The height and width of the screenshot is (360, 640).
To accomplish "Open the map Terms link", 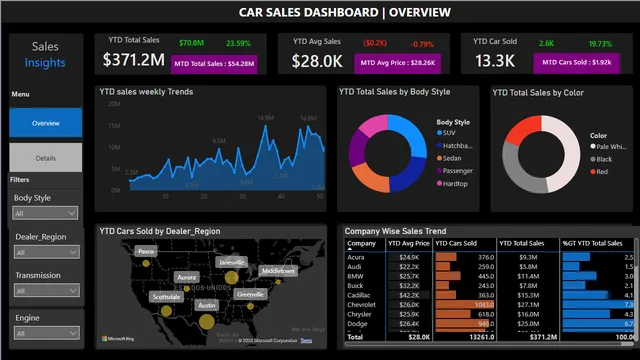I will [306, 340].
